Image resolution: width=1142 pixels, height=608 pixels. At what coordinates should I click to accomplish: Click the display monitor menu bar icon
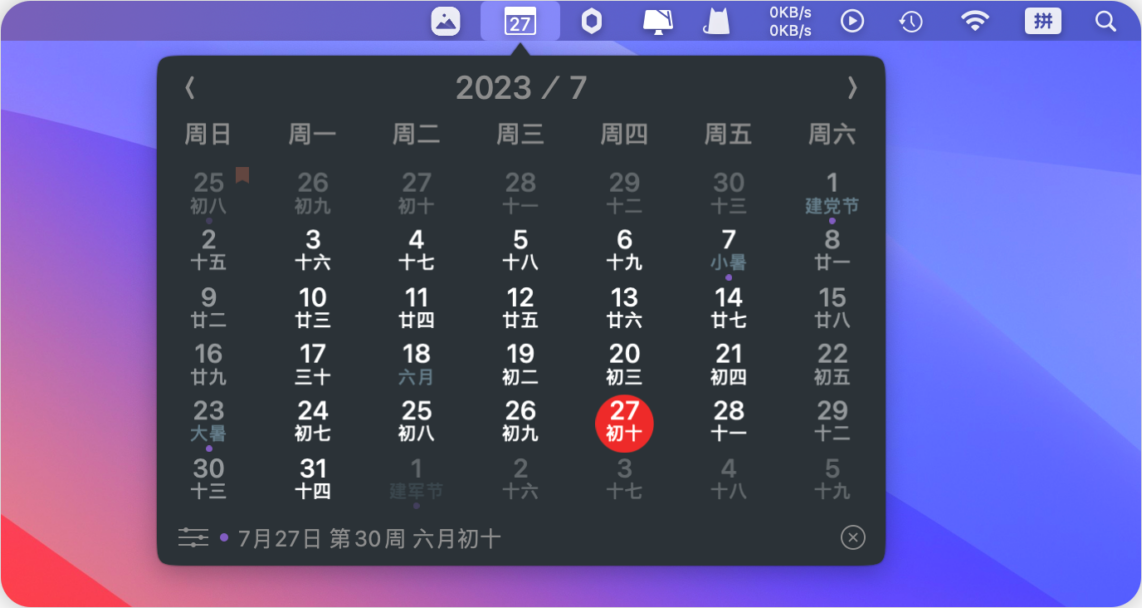(x=658, y=22)
